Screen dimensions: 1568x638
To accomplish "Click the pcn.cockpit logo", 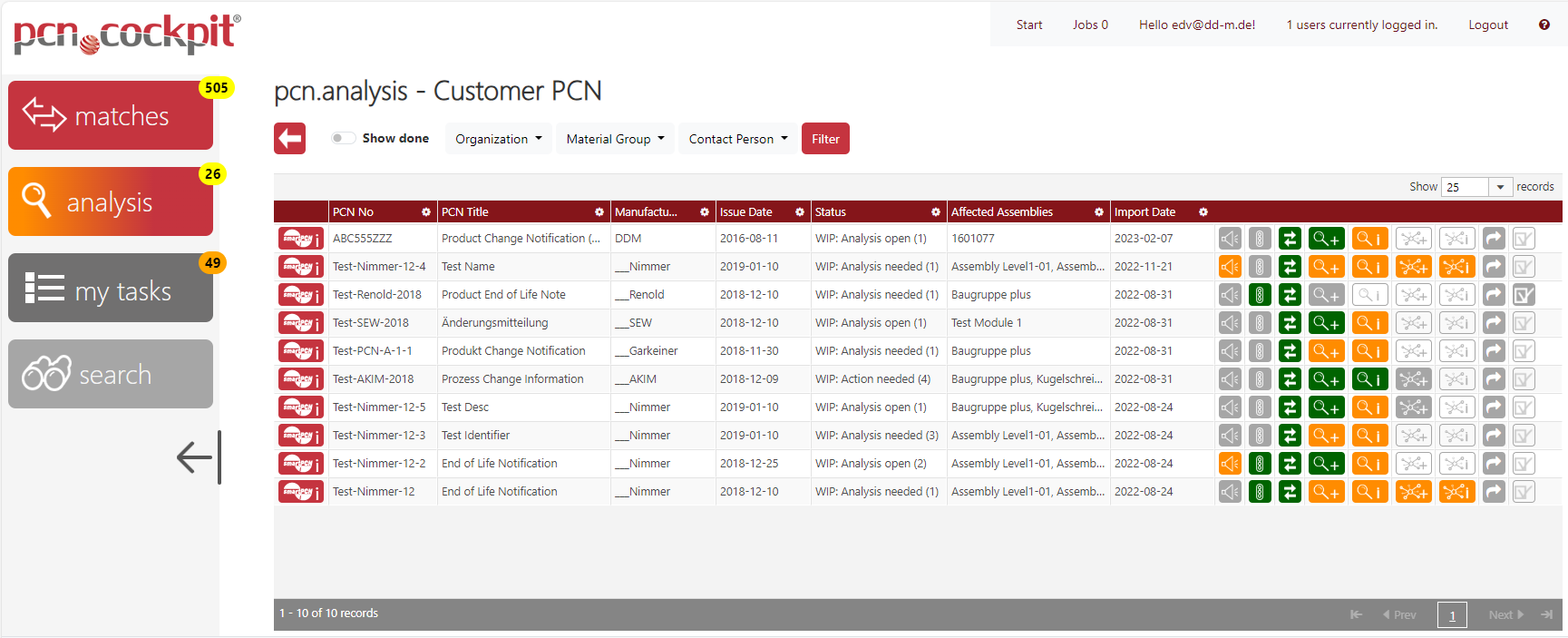I will (127, 34).
